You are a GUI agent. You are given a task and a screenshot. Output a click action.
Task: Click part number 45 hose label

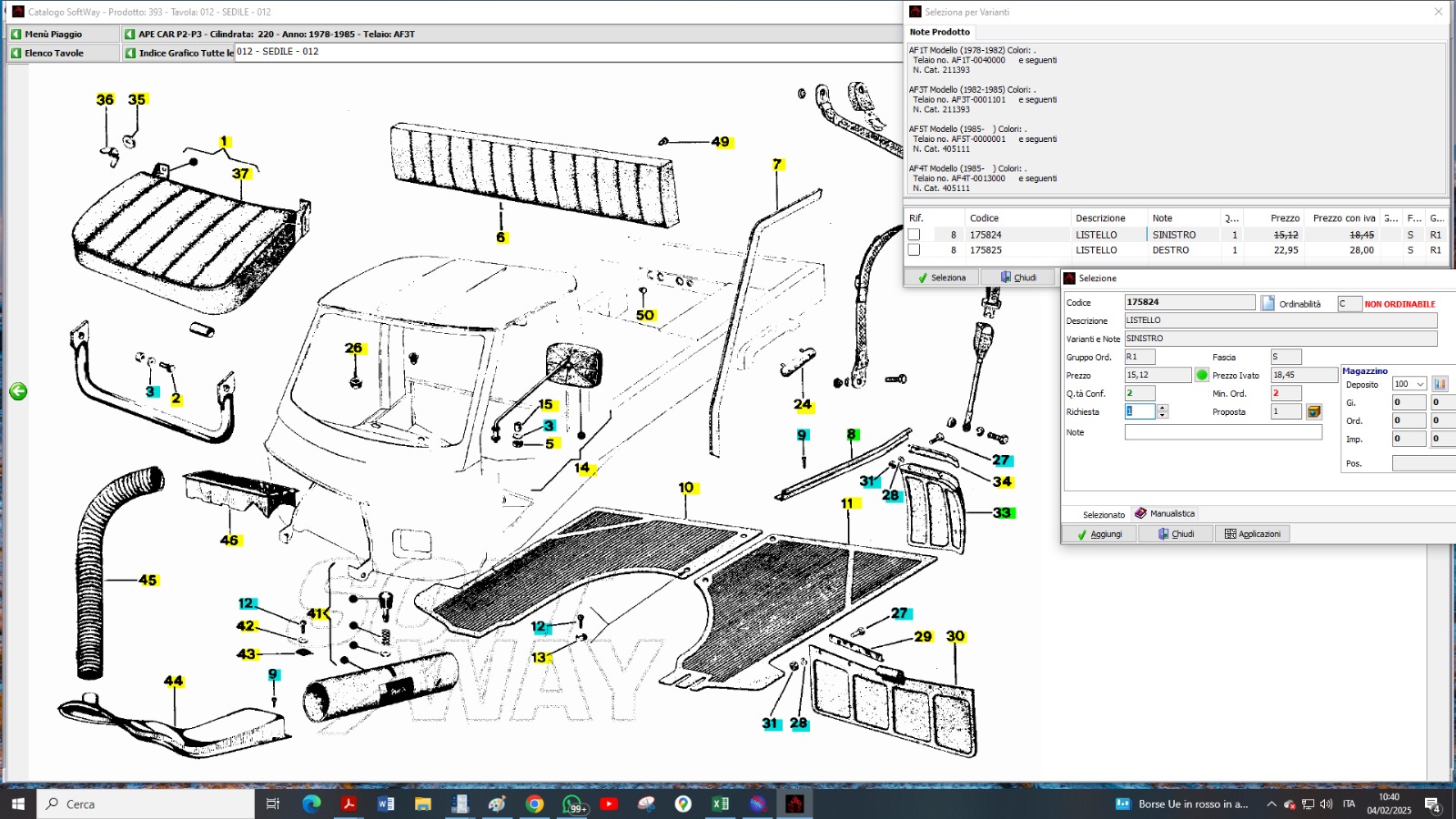pos(147,580)
